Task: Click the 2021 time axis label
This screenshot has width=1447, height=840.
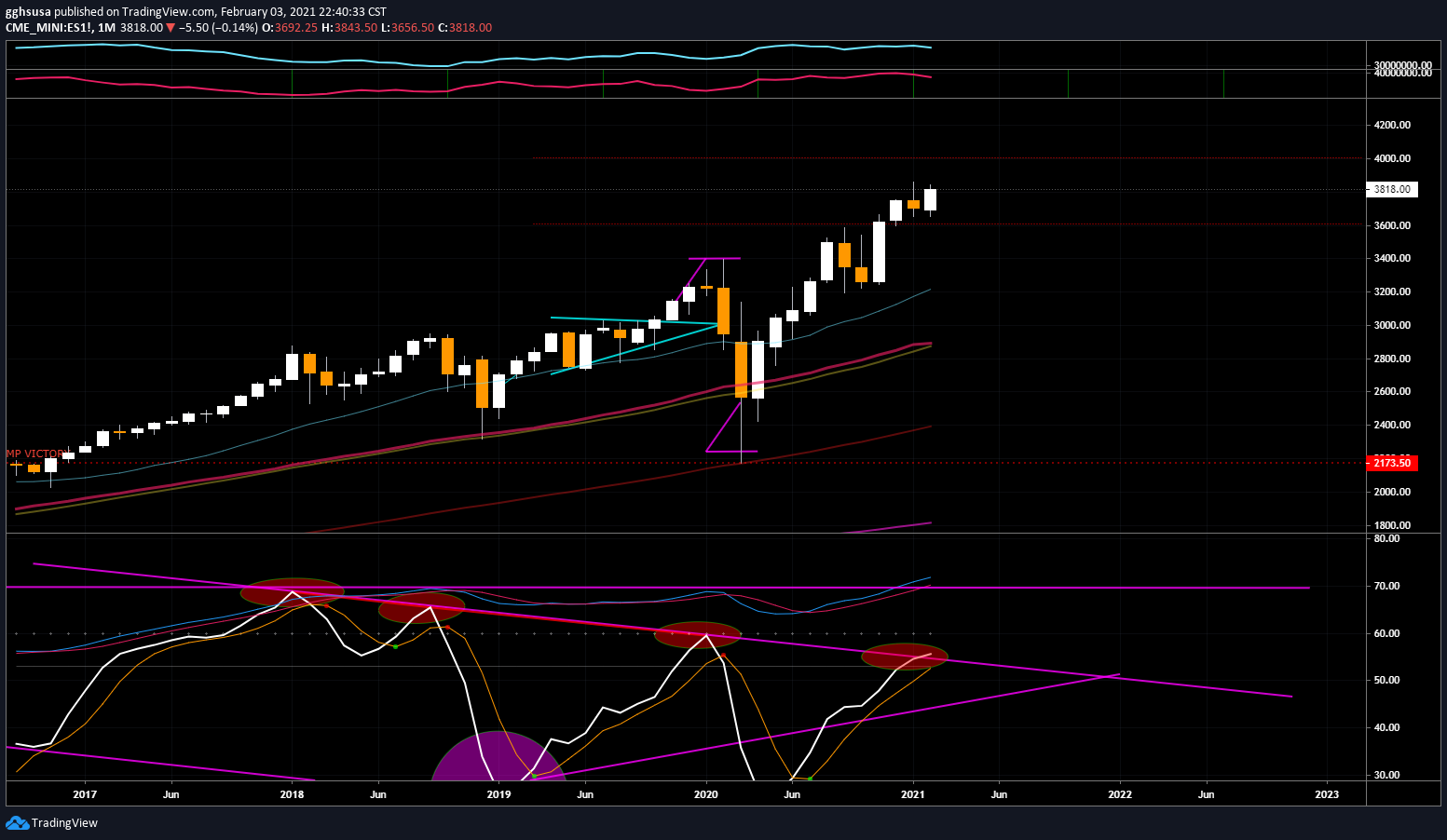Action: [x=913, y=794]
